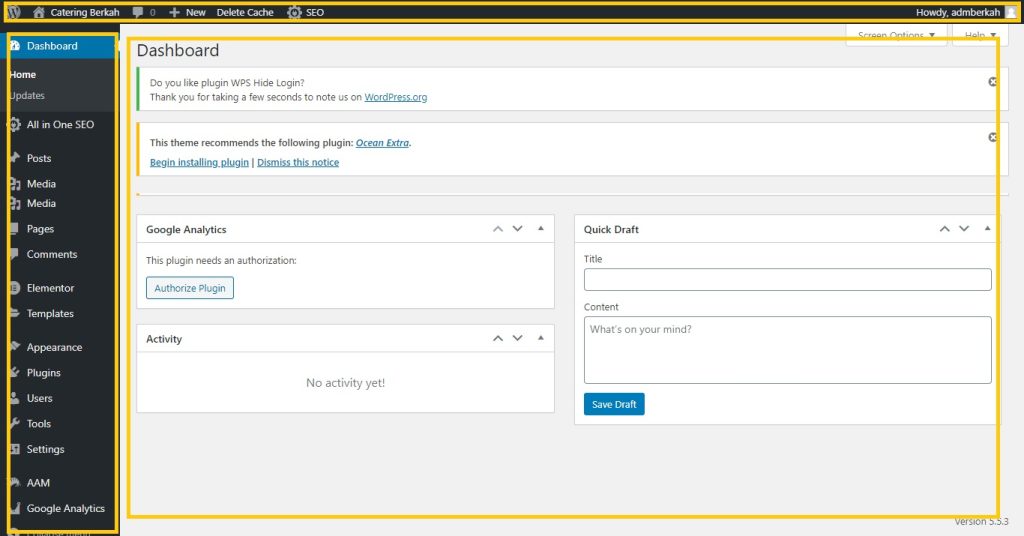Viewport: 1024px width, 536px height.
Task: Select Home submenu under Dashboard
Action: point(23,74)
